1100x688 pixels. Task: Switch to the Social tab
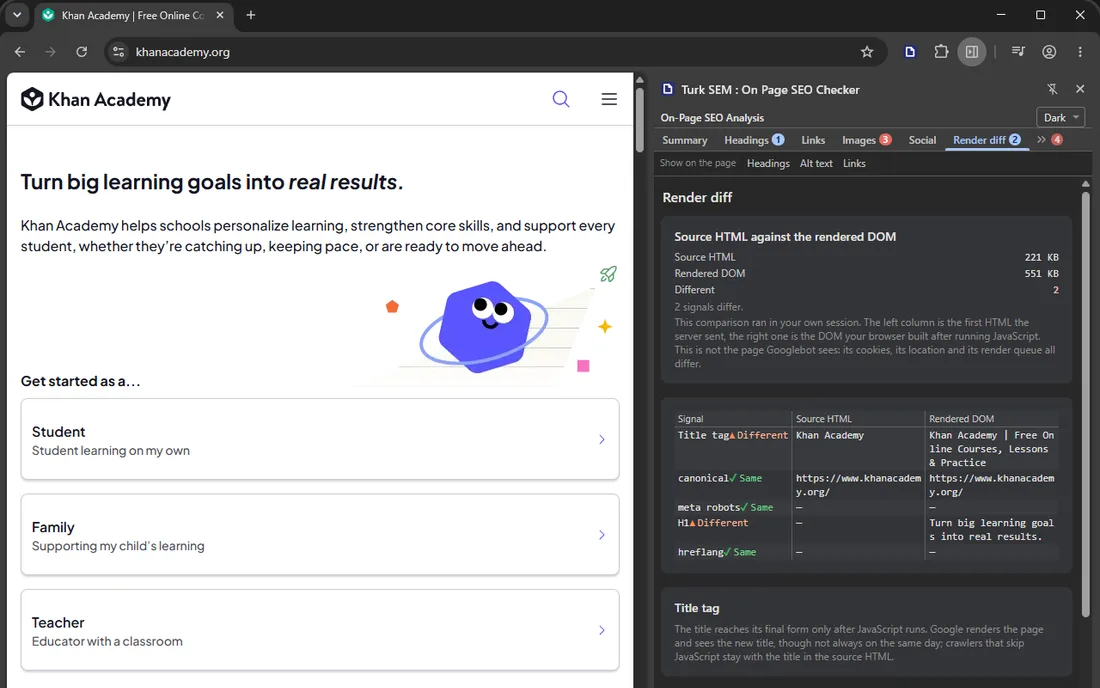(922, 140)
